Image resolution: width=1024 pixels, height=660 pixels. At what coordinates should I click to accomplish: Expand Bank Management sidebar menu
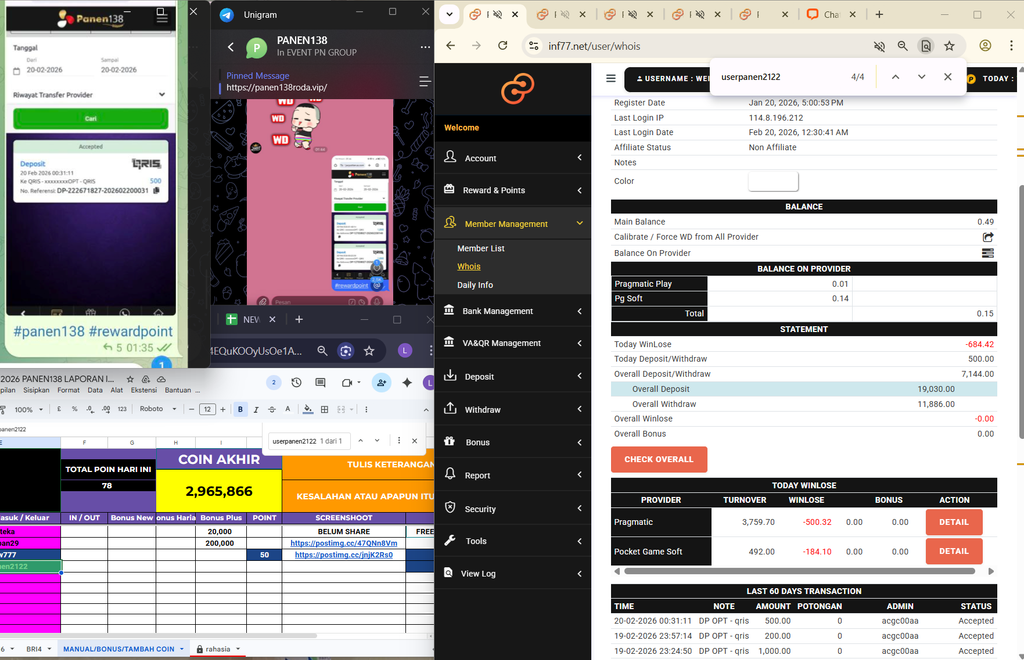click(x=513, y=311)
